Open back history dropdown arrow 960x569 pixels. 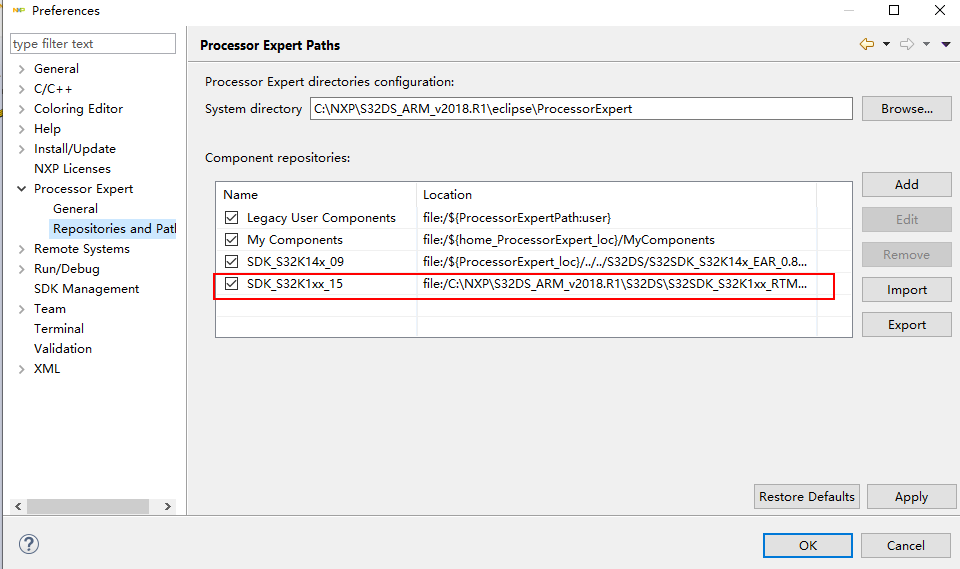click(886, 44)
